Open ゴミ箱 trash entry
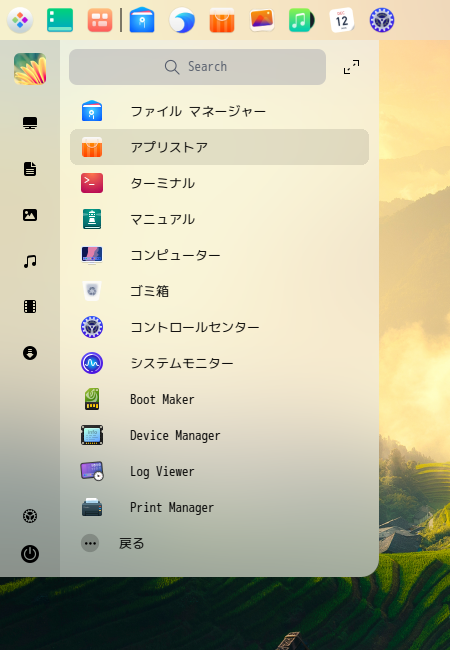Image resolution: width=450 pixels, height=650 pixels. (x=219, y=291)
